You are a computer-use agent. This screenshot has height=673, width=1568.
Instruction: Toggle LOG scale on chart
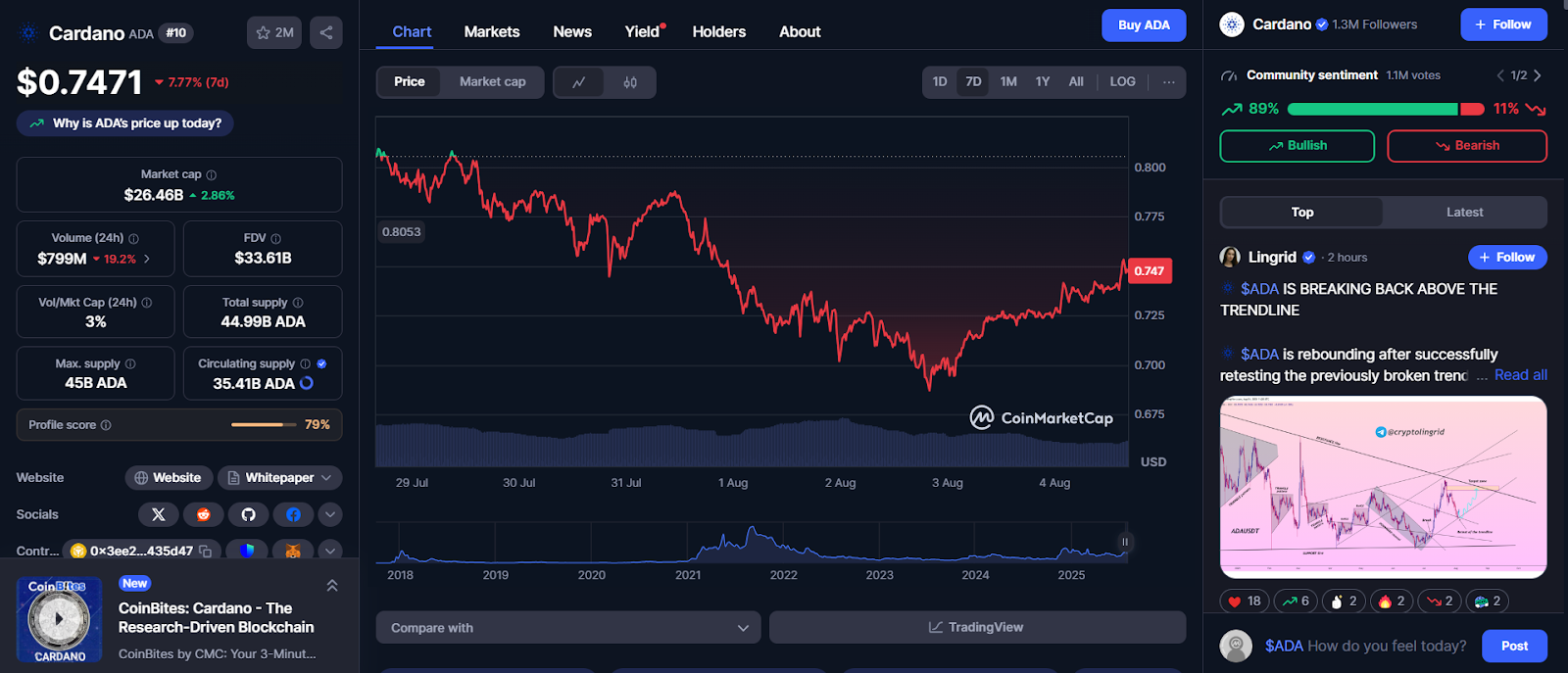(x=1122, y=82)
